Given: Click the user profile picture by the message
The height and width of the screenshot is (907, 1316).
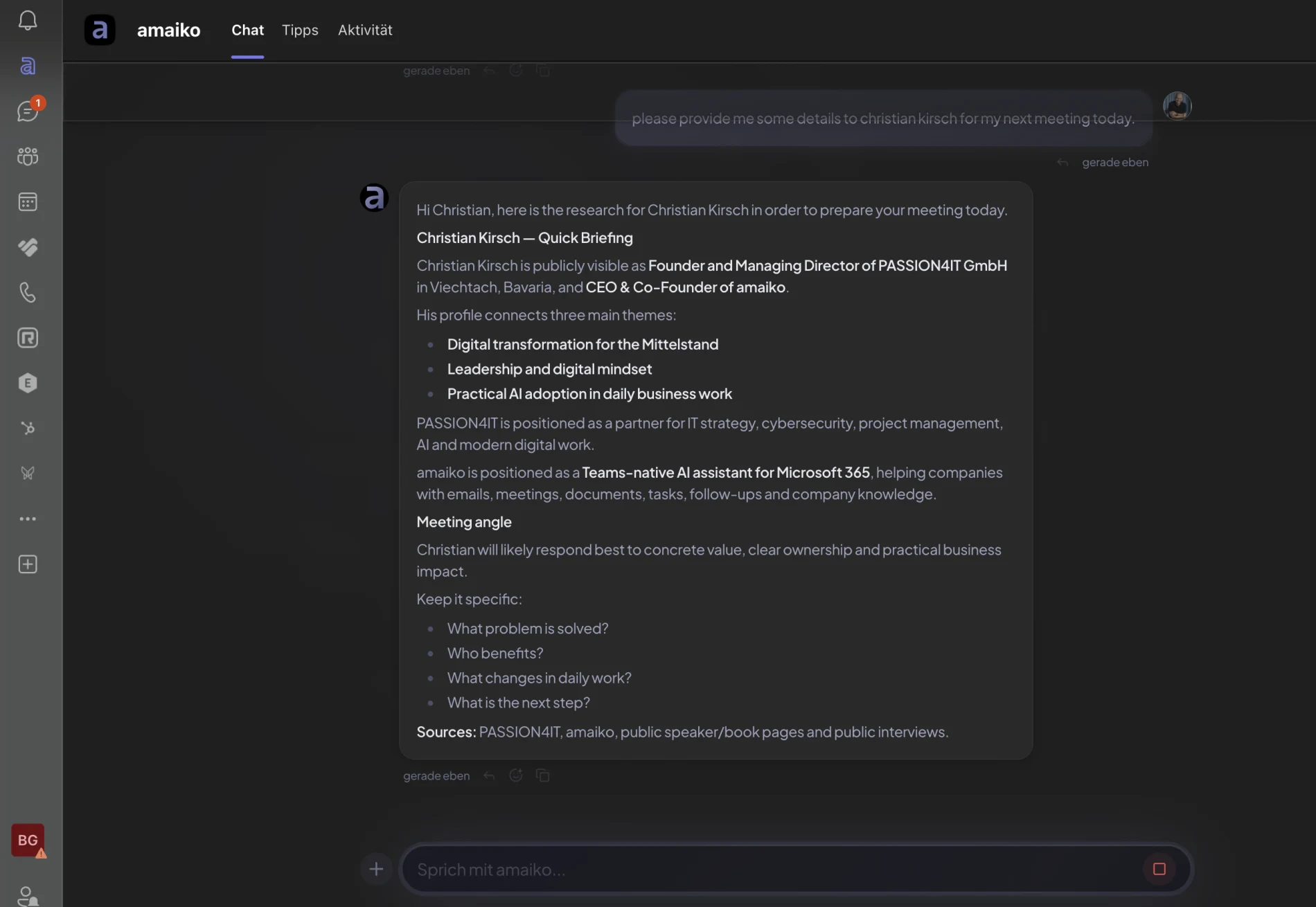Looking at the screenshot, I should coord(1177,106).
